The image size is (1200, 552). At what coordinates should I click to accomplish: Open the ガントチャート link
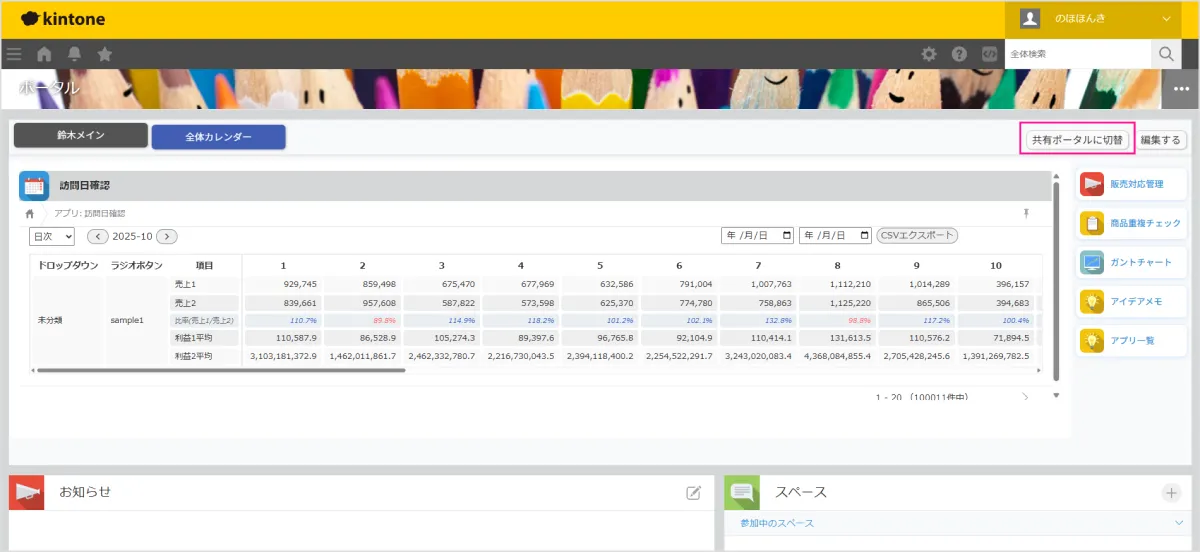pos(1140,262)
